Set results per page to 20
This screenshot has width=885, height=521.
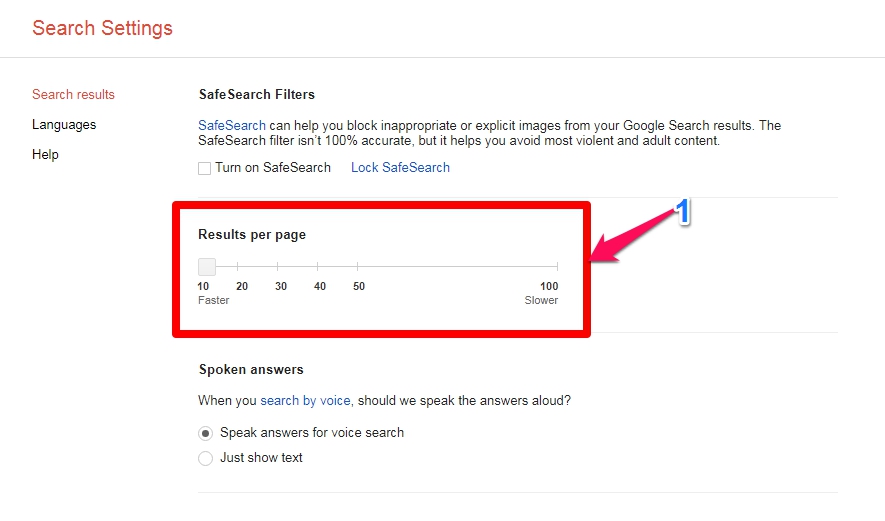(238, 266)
